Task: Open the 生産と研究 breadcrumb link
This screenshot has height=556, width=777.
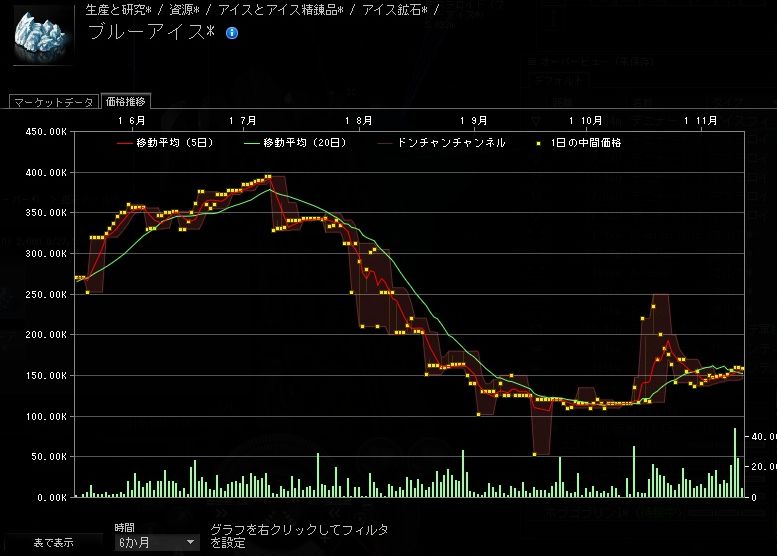Action: [x=118, y=9]
